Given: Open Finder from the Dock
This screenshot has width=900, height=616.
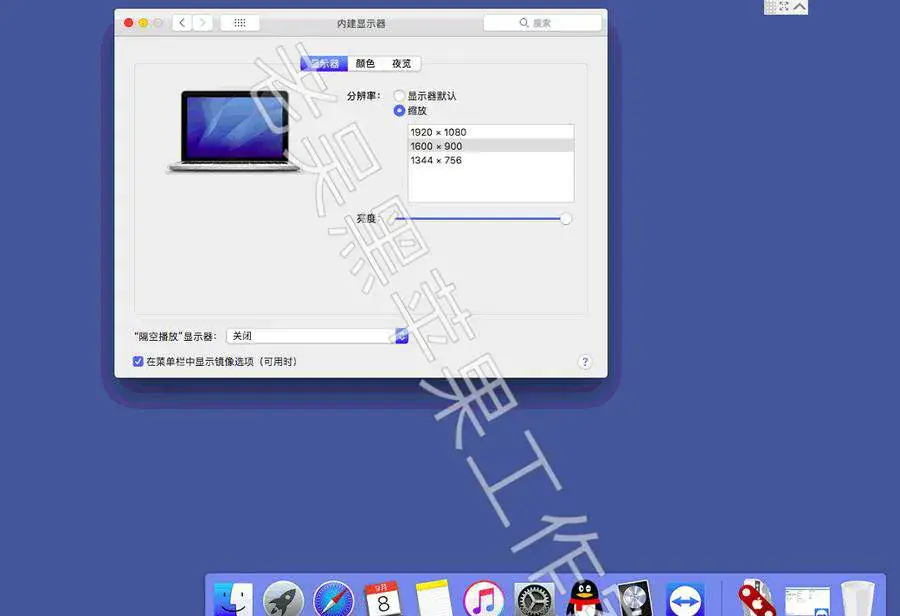Looking at the screenshot, I should click(x=233, y=599).
